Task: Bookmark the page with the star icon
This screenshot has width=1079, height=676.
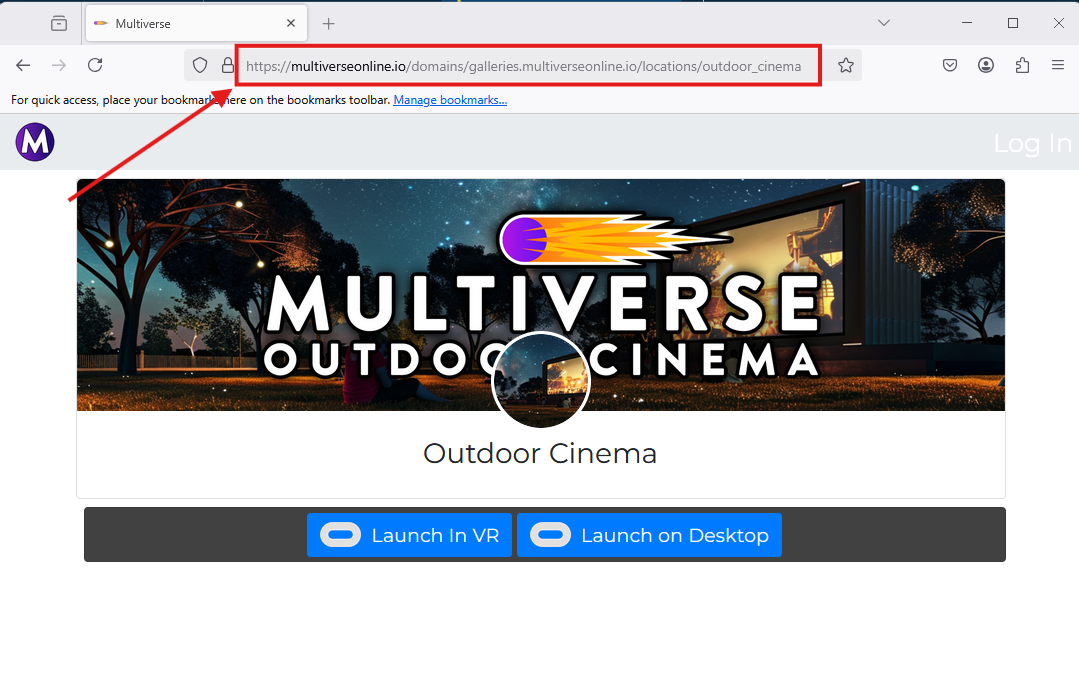Action: point(845,64)
